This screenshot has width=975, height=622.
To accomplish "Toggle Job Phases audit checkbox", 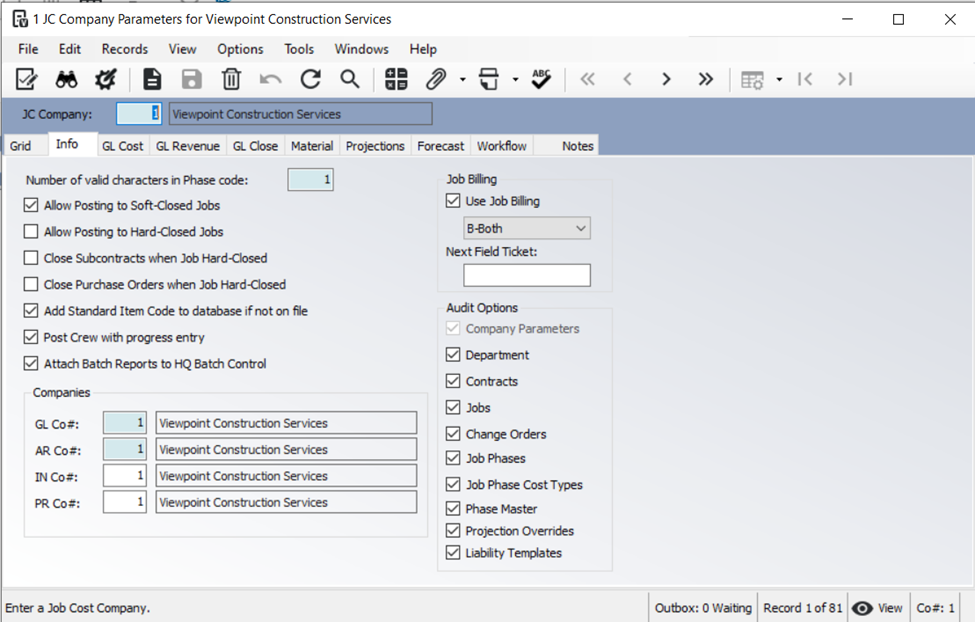I will click(x=453, y=458).
